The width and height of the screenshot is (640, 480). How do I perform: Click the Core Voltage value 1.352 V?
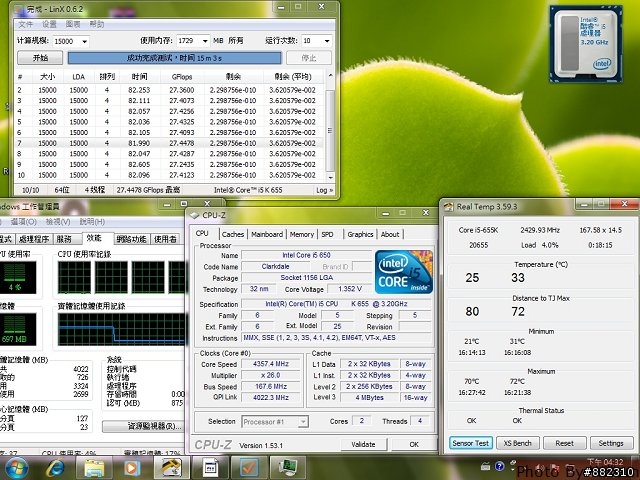tap(350, 289)
